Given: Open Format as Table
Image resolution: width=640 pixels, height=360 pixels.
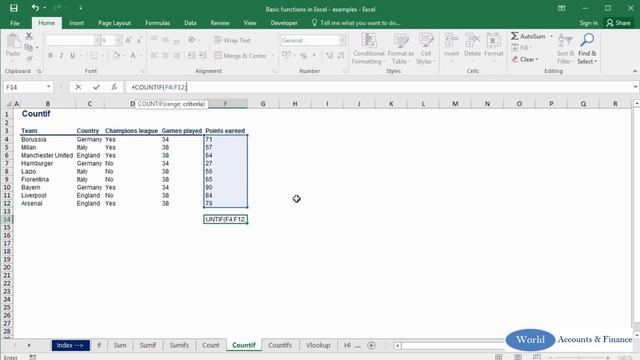Looking at the screenshot, I should (400, 49).
